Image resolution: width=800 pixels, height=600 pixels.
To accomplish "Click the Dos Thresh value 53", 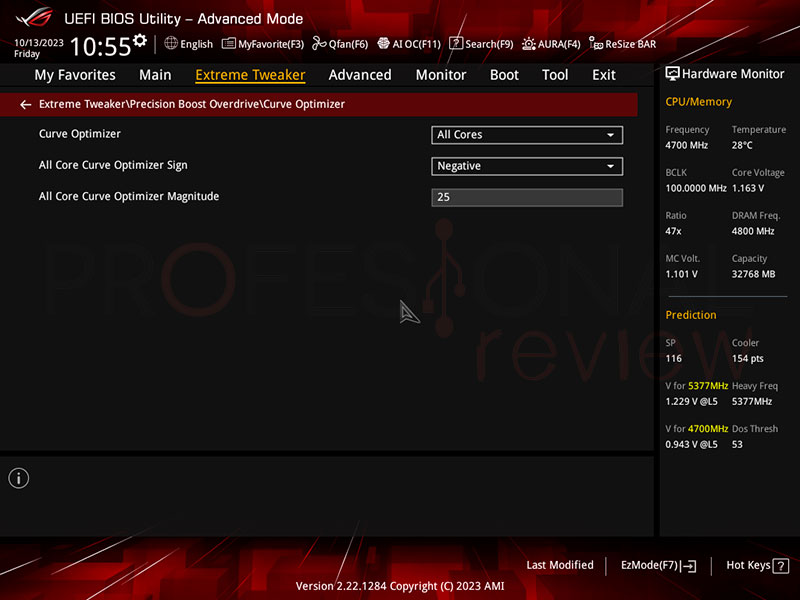I will tap(737, 444).
